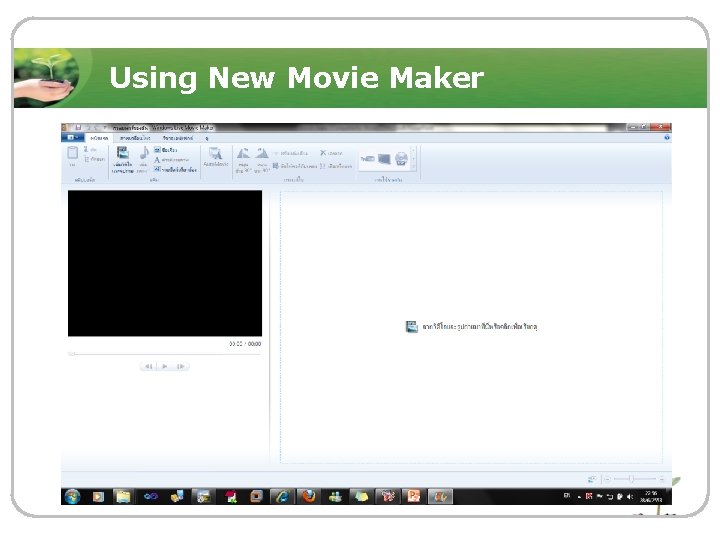
Task: Open PowerPoint from taskbar
Action: pyautogui.click(x=413, y=496)
